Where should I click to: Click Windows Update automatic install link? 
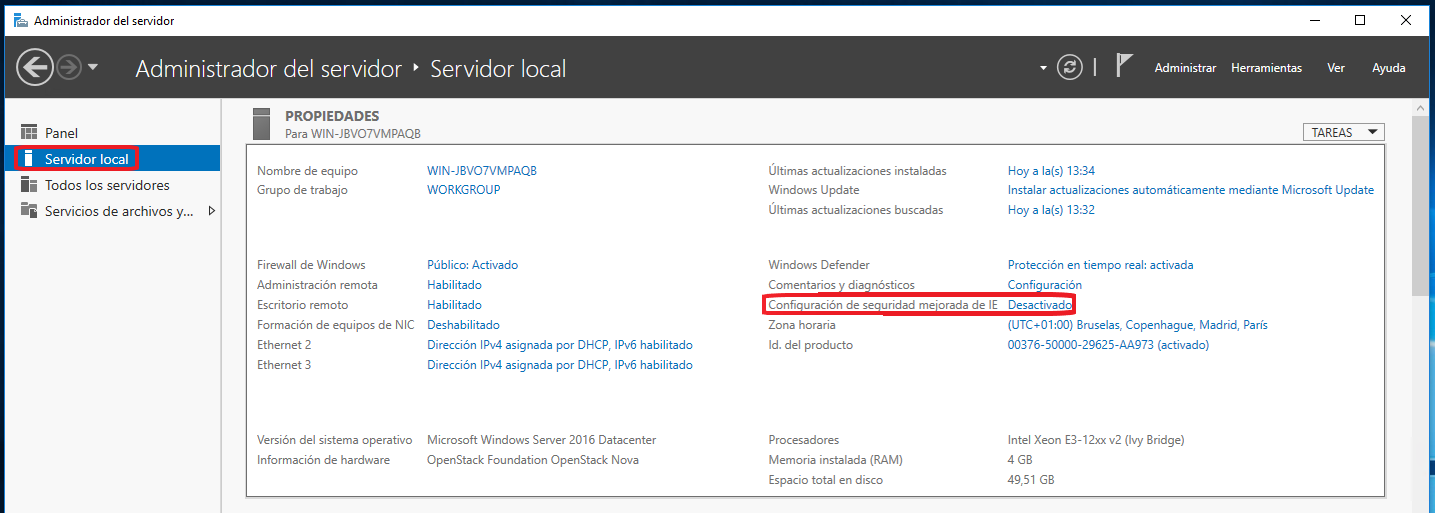pos(1191,190)
